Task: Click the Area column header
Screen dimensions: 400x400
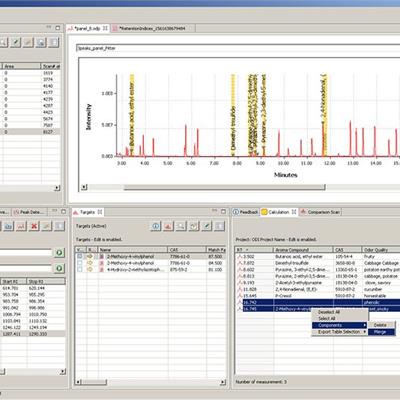Action: (22, 66)
